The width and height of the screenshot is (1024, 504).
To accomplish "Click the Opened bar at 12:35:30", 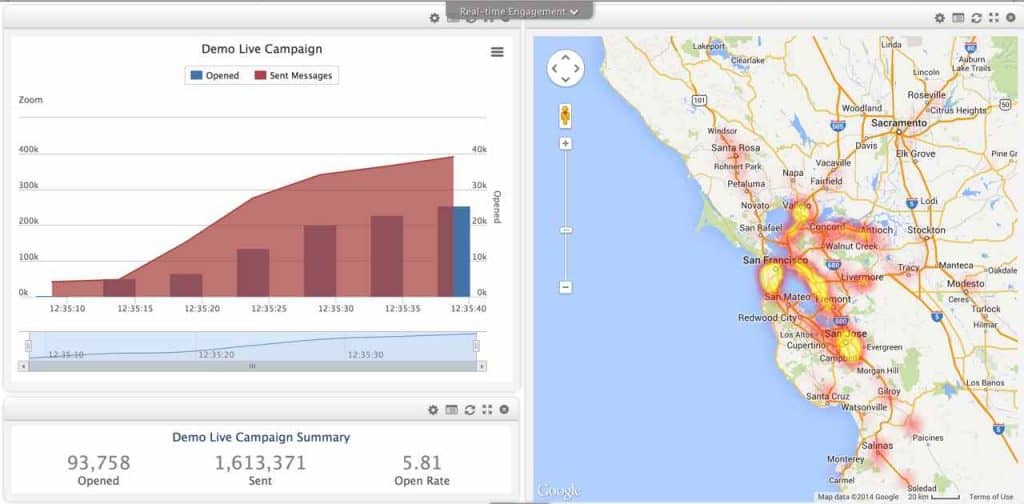I will (x=320, y=261).
